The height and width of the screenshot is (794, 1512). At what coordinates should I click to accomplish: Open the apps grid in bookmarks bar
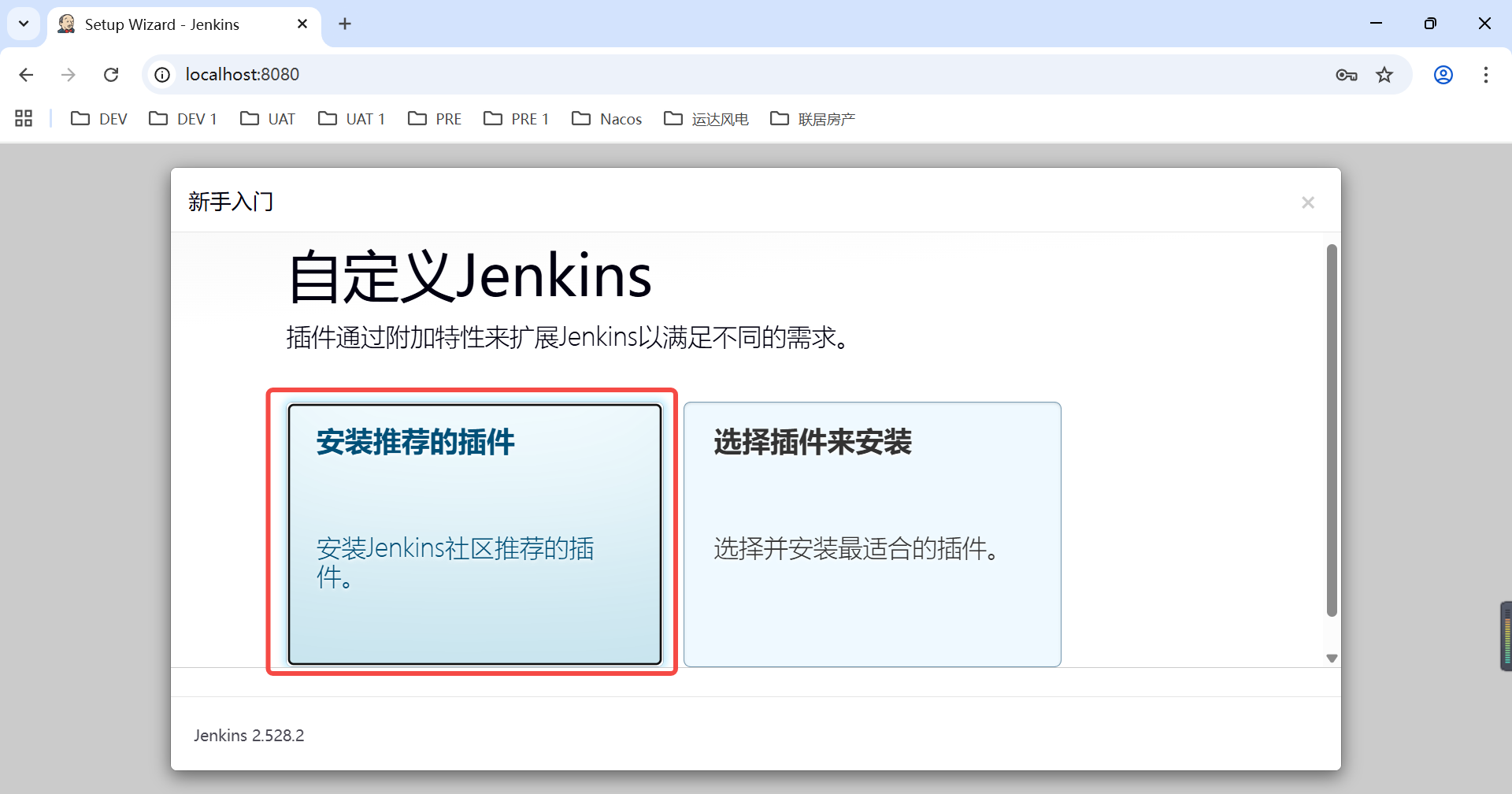(x=24, y=118)
